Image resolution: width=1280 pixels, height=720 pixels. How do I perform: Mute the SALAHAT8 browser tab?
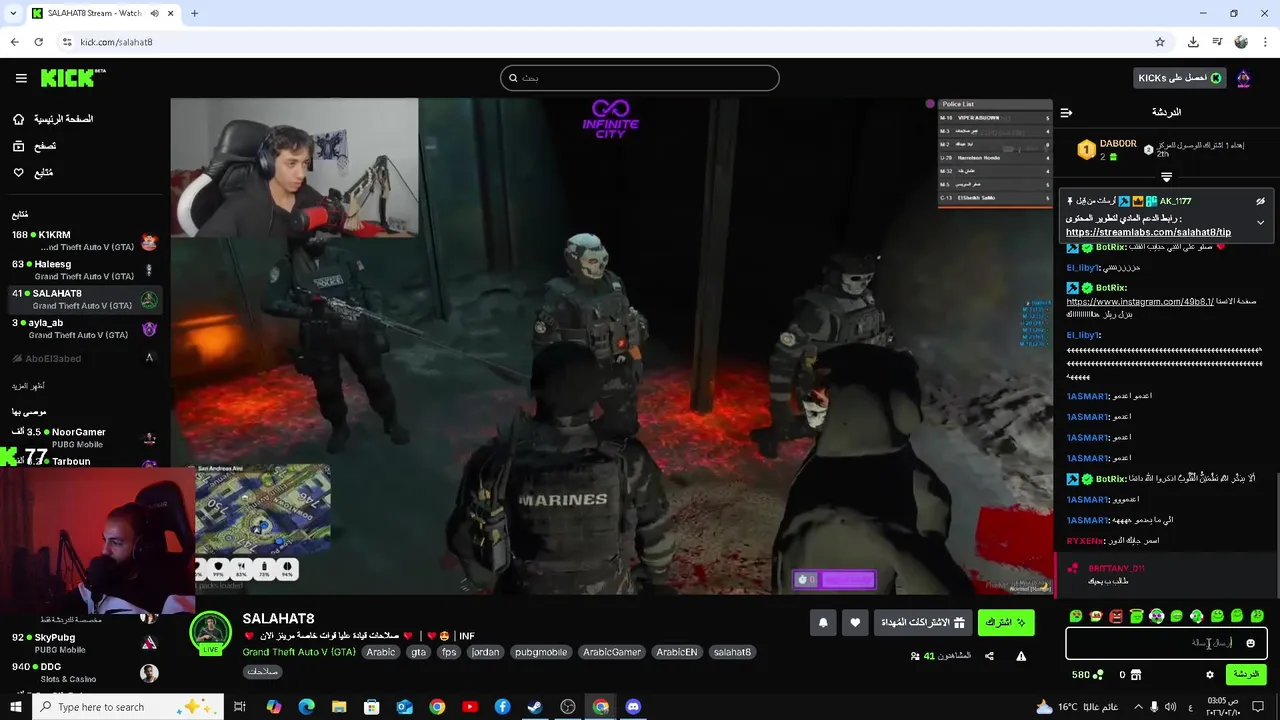155,13
